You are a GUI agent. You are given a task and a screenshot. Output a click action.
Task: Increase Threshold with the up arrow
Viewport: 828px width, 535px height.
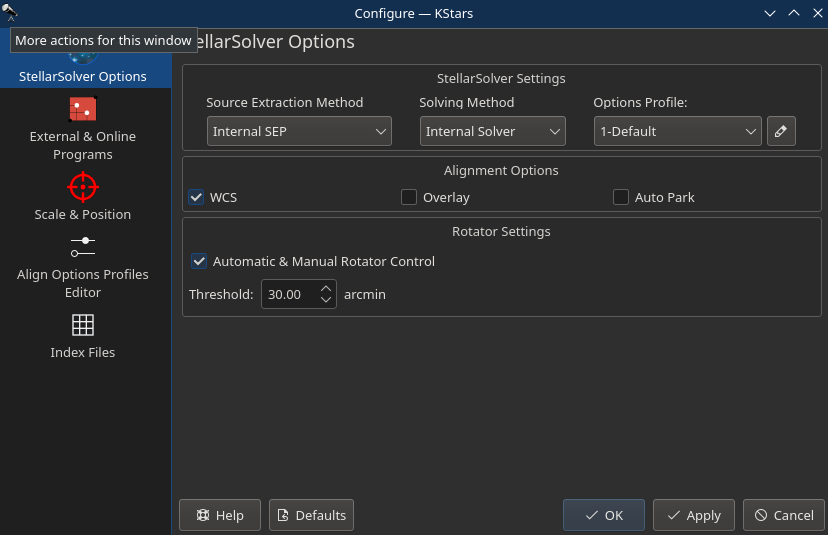click(326, 288)
